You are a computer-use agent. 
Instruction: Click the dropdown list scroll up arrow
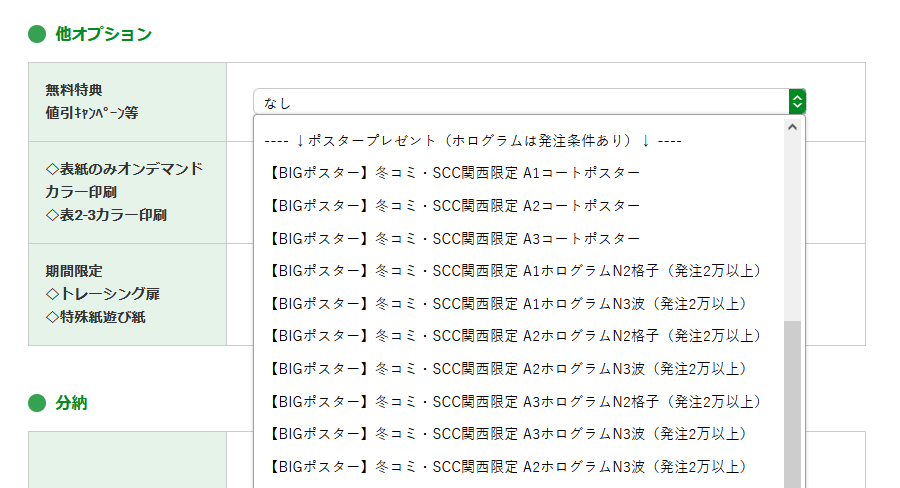(793, 127)
